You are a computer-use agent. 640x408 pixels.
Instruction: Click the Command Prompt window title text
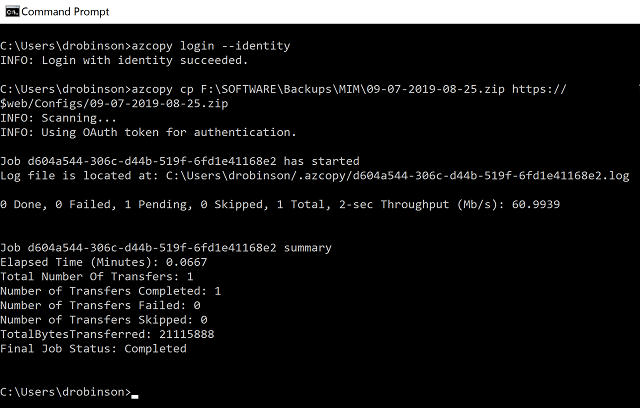(x=65, y=11)
